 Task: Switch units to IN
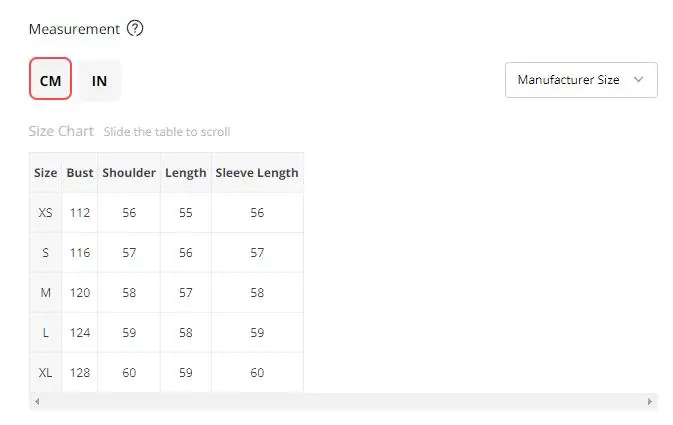pos(99,81)
